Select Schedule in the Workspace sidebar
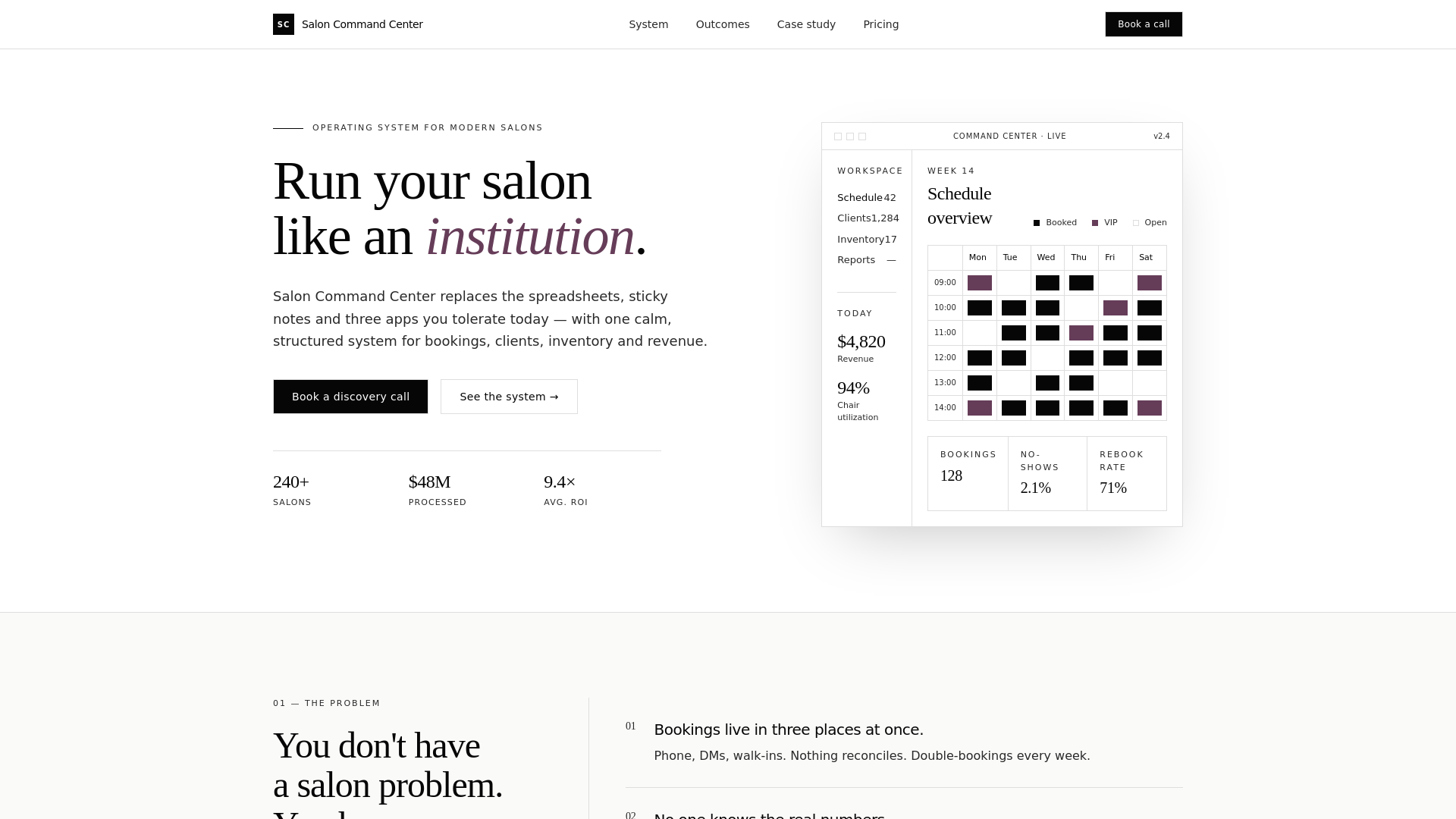Viewport: 1456px width, 819px height. [x=867, y=198]
